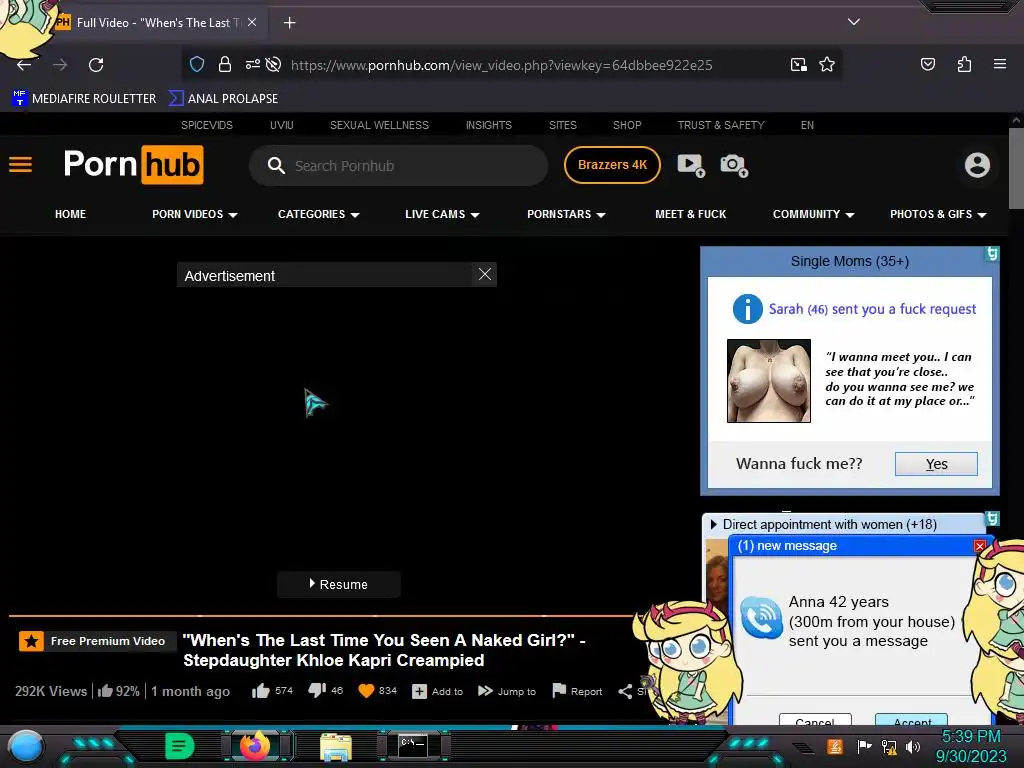This screenshot has width=1024, height=768.
Task: Open File Explorer from taskbar
Action: tap(336, 748)
